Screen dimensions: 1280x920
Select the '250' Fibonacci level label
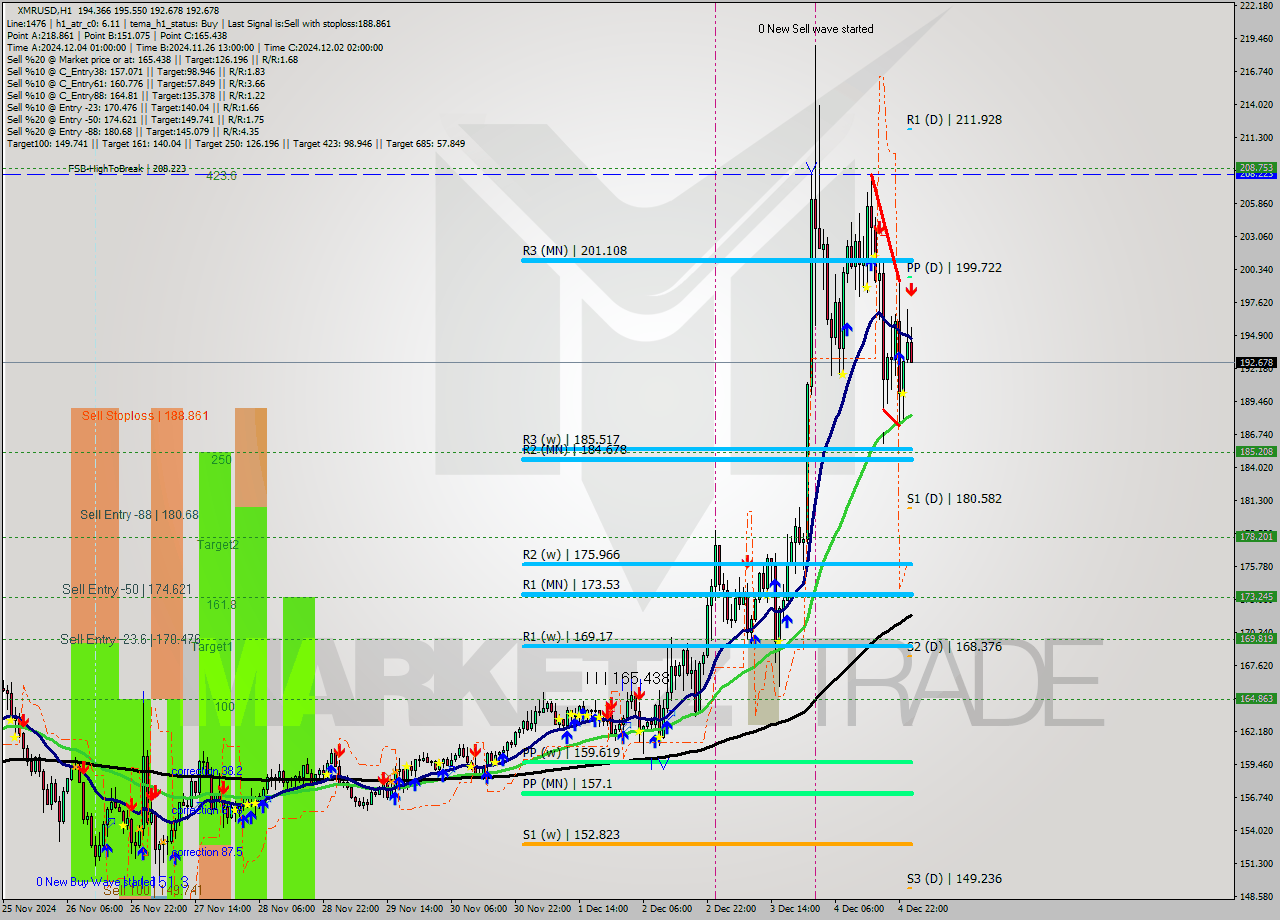[221, 459]
